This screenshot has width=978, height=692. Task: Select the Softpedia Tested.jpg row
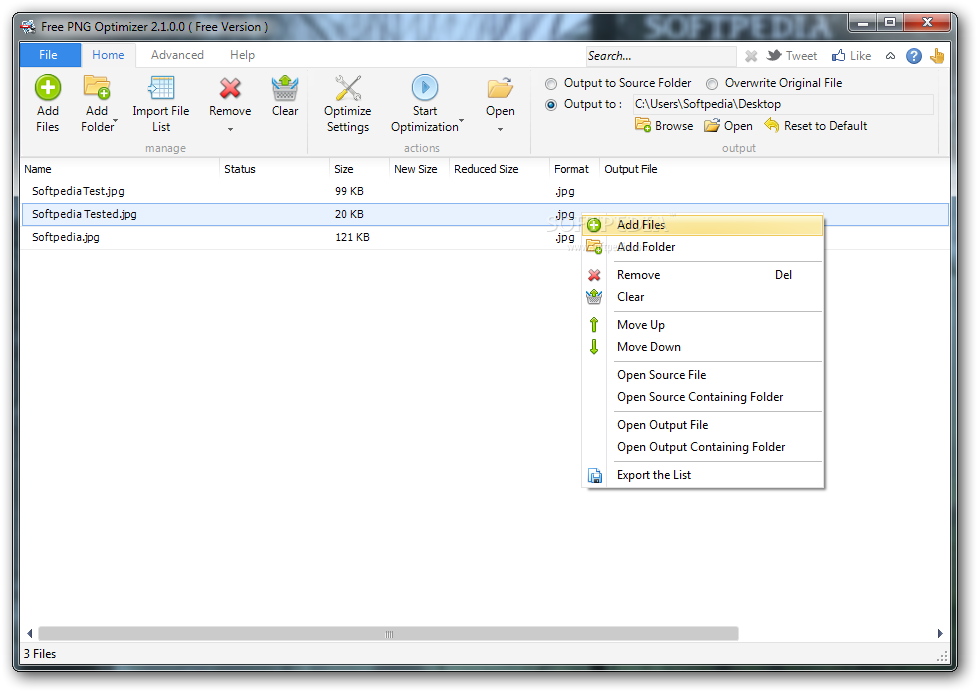coord(485,214)
